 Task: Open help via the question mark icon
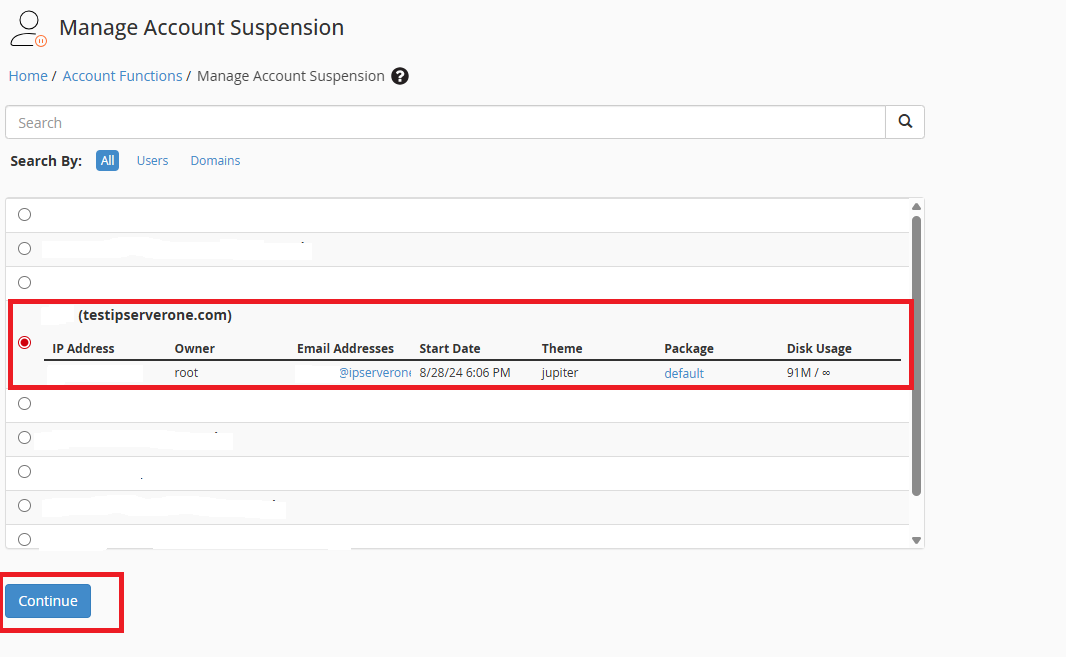pyautogui.click(x=400, y=76)
